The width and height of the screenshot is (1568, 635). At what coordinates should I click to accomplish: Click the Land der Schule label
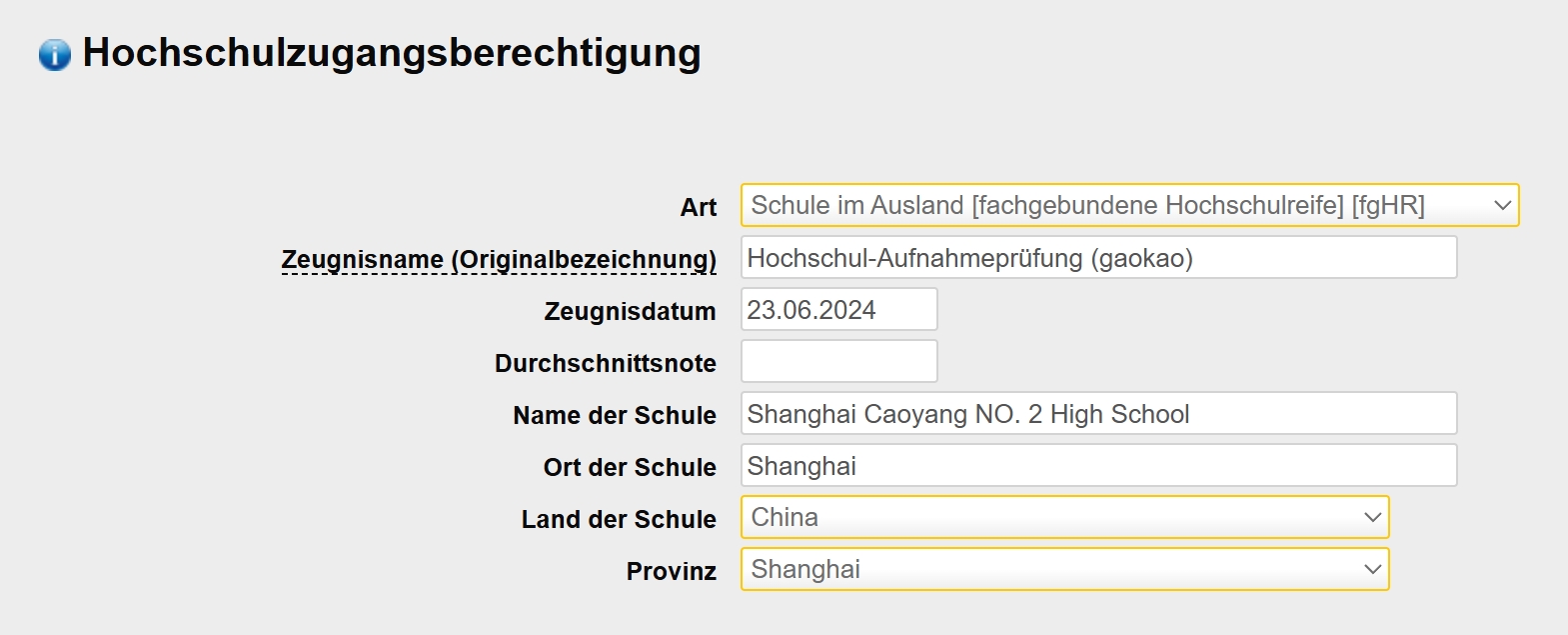coord(619,519)
